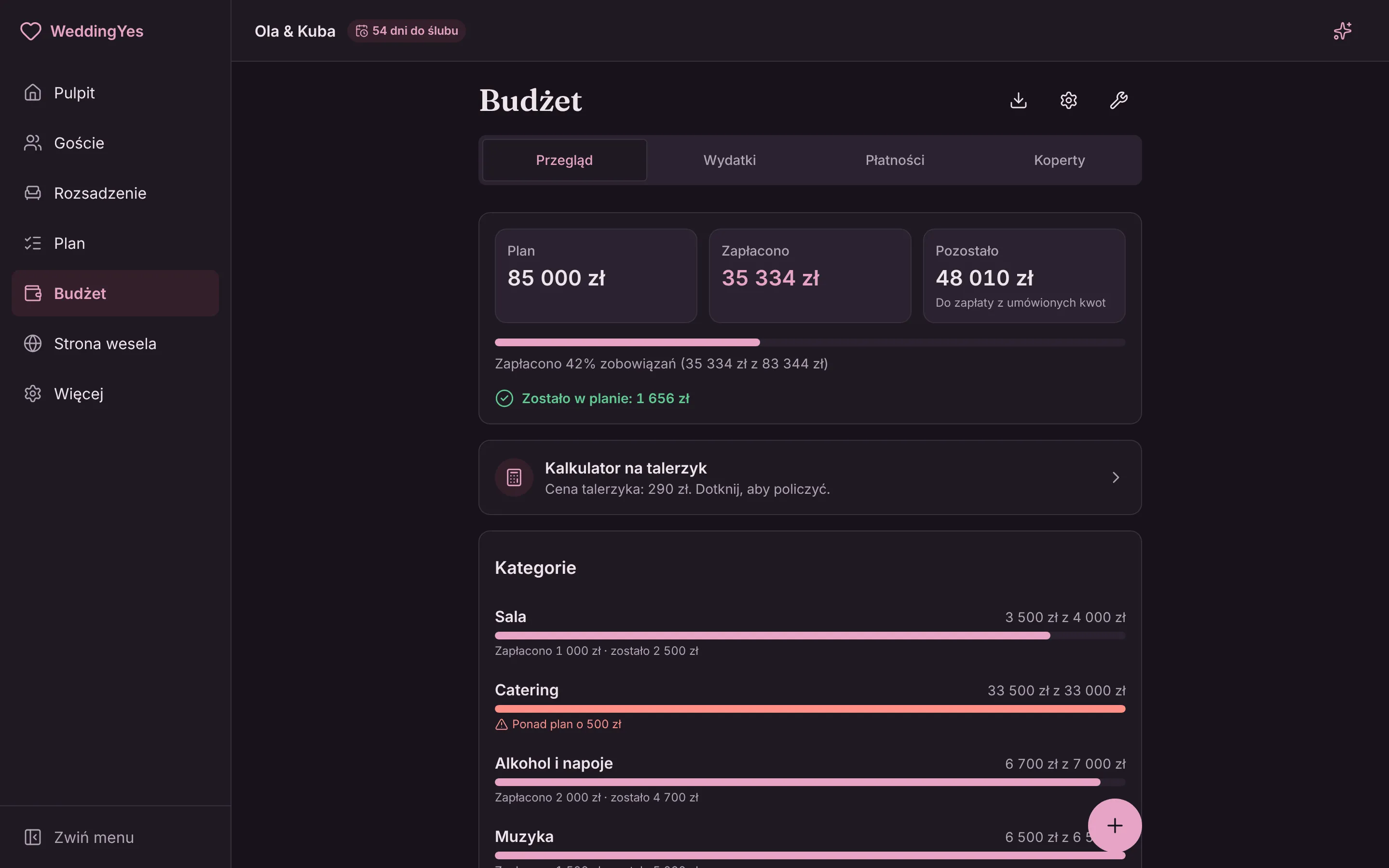
Task: Click the Strona wesela globe icon in the sidebar
Action: 33,343
